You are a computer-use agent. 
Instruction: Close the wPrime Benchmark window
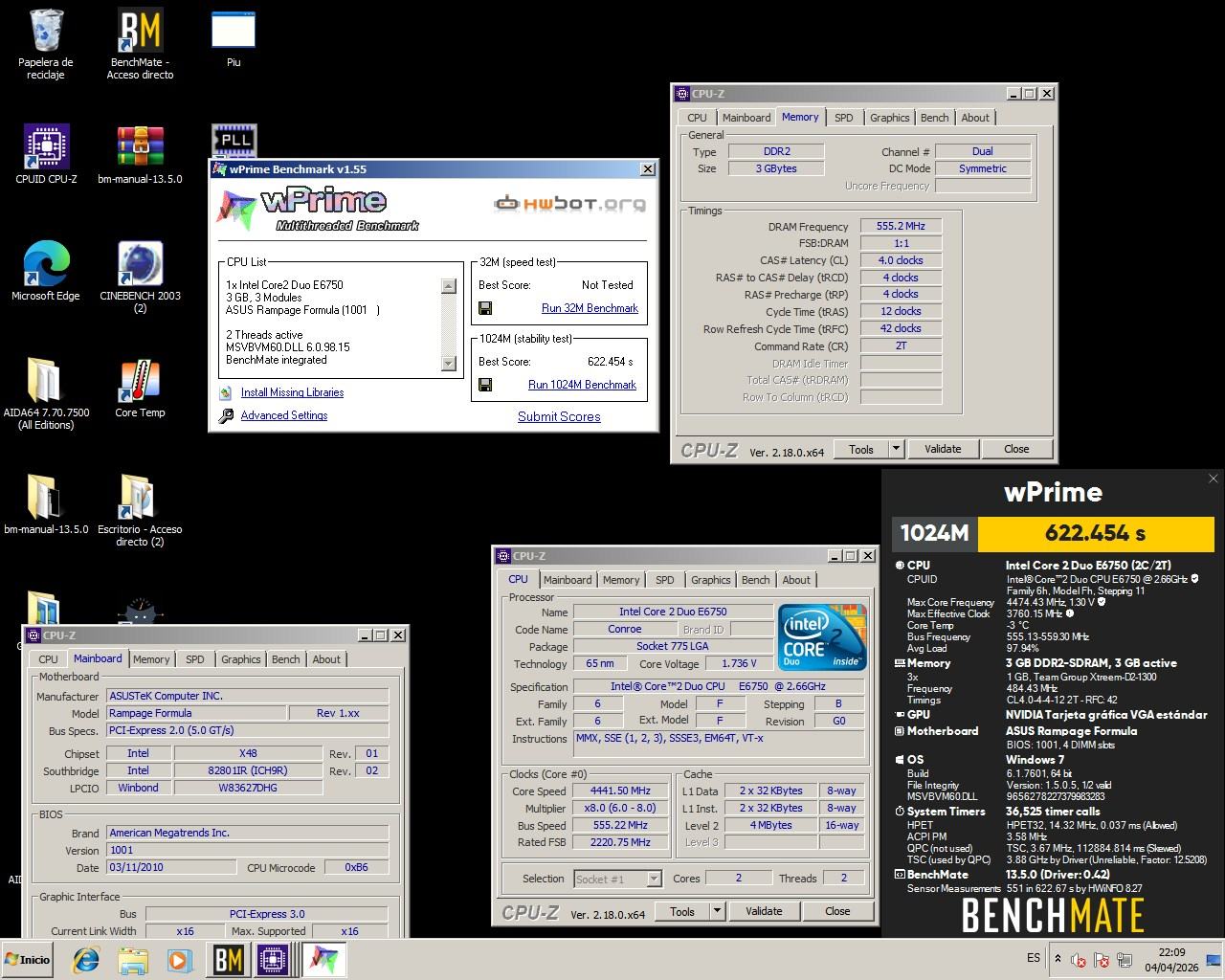pos(648,169)
